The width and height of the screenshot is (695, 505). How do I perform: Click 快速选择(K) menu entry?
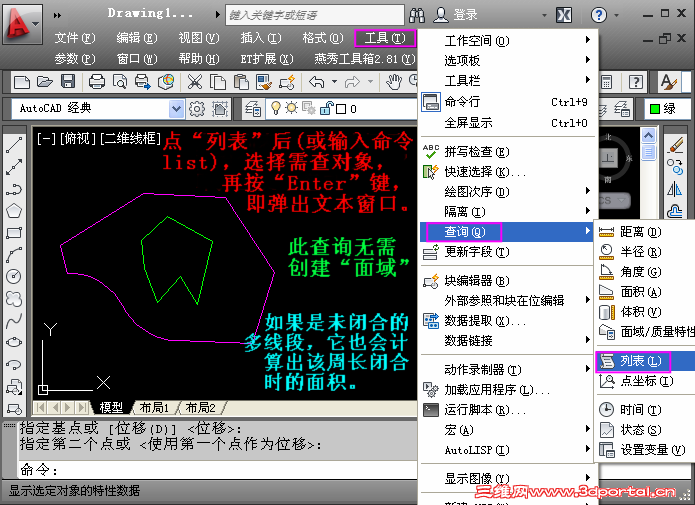coord(508,172)
